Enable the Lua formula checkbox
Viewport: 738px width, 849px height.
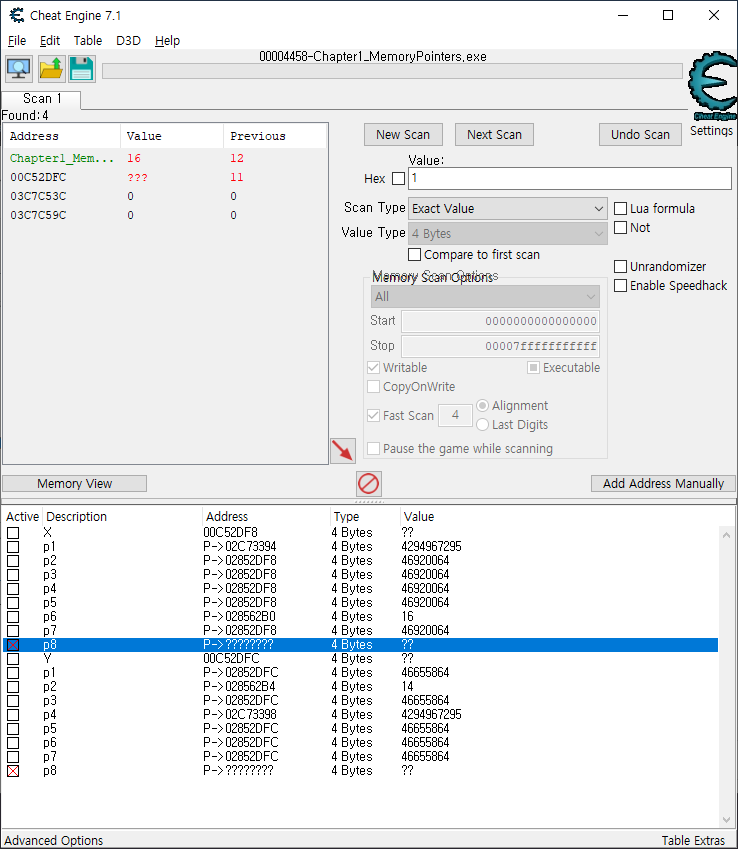tap(621, 208)
